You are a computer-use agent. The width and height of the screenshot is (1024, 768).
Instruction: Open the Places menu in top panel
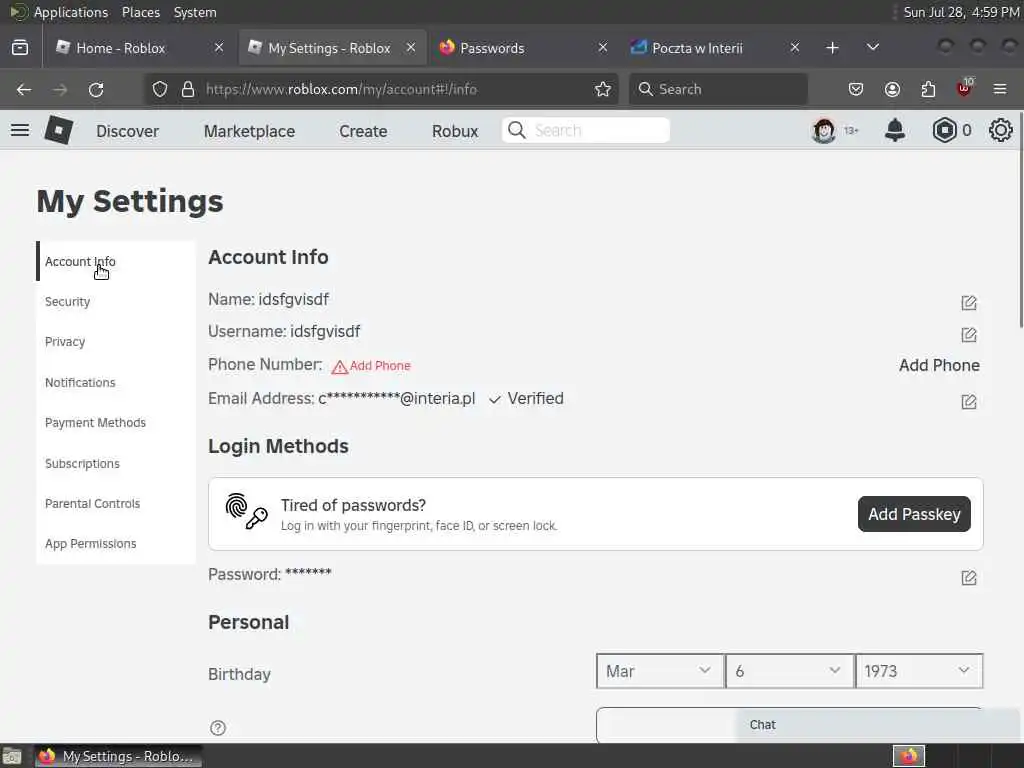click(x=141, y=12)
